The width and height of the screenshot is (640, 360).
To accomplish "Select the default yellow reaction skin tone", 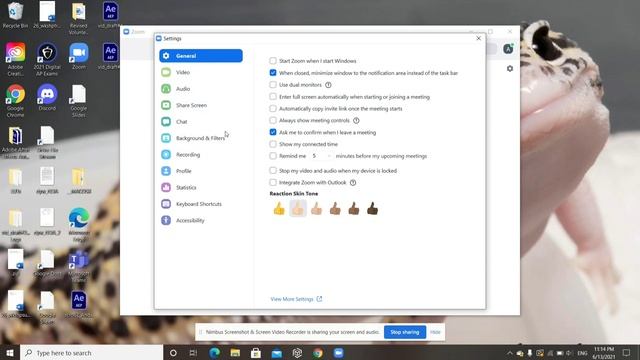I will [279, 209].
